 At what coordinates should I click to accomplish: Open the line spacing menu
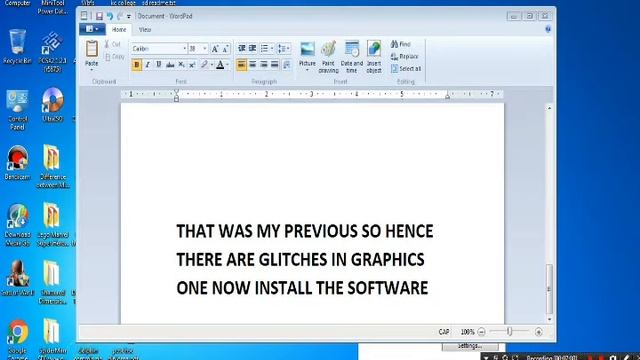click(284, 49)
